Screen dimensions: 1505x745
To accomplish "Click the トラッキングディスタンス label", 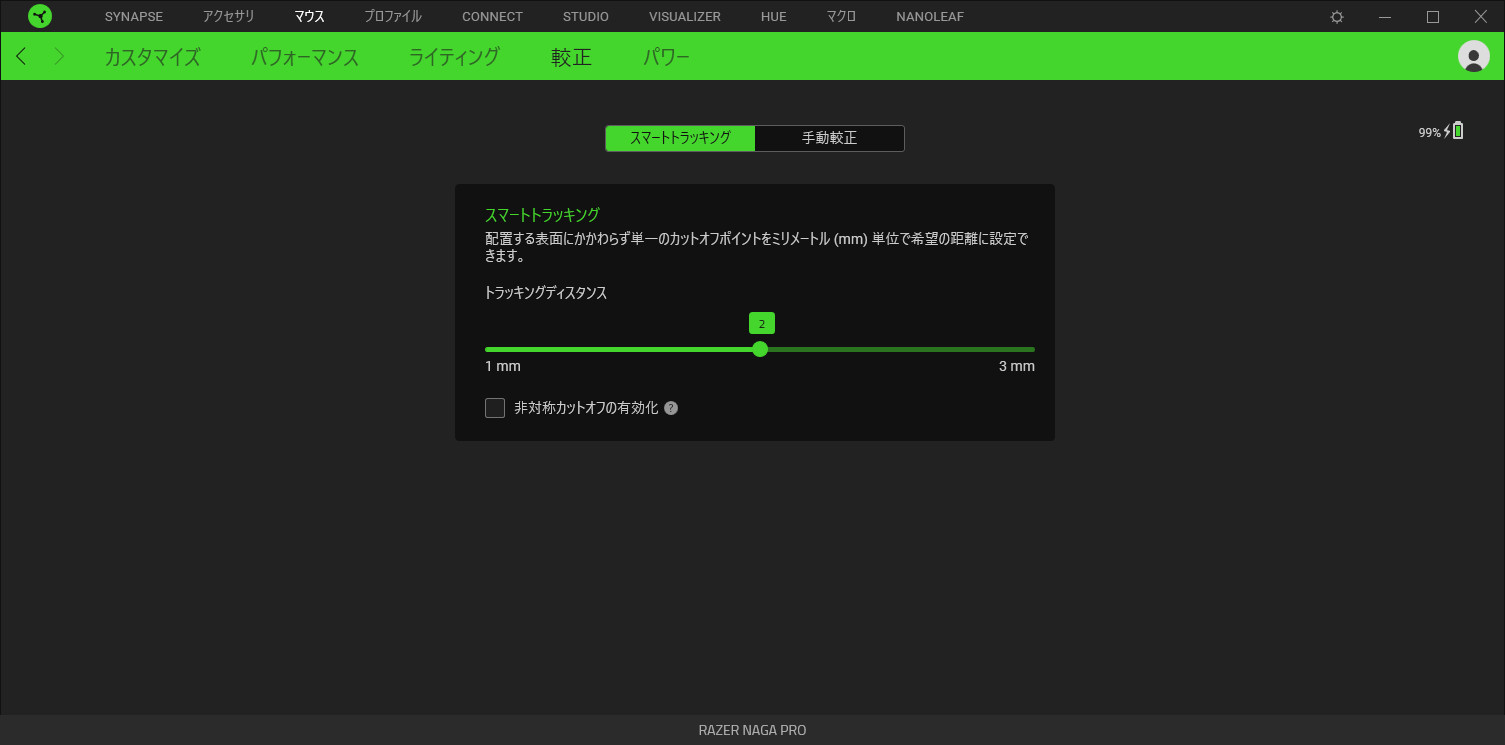I will pos(546,293).
